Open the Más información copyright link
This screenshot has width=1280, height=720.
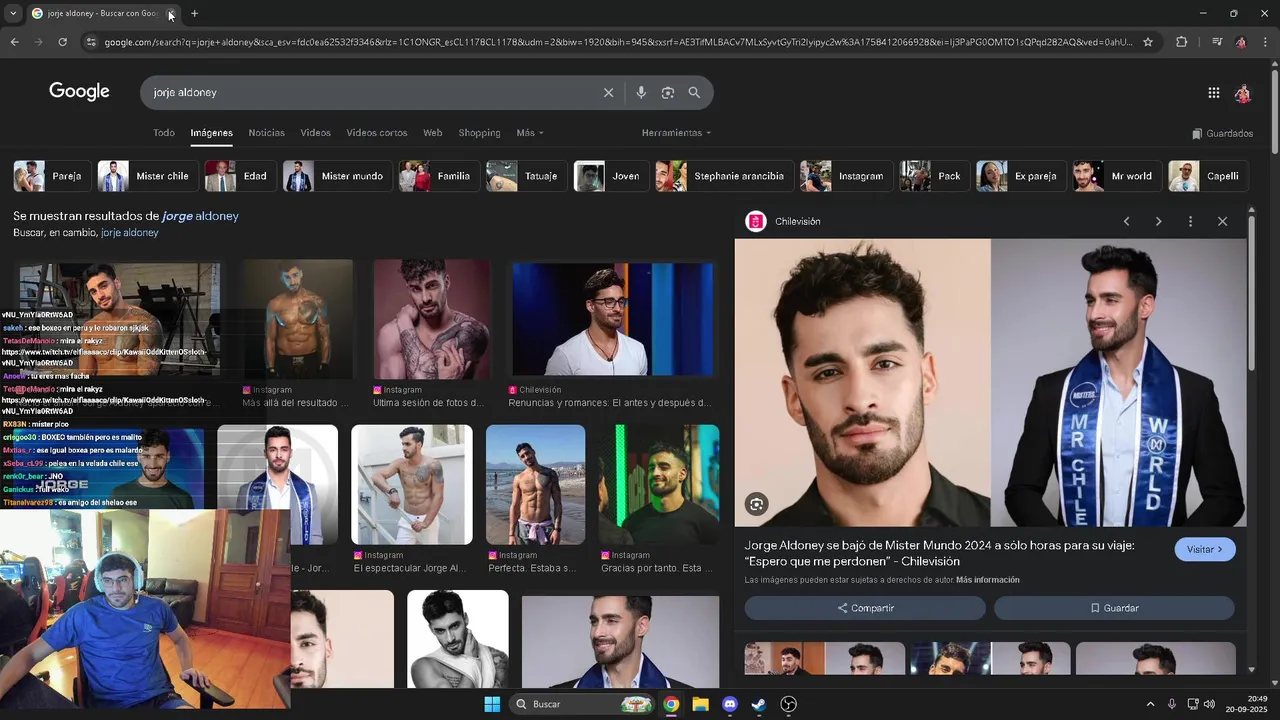[x=988, y=580]
